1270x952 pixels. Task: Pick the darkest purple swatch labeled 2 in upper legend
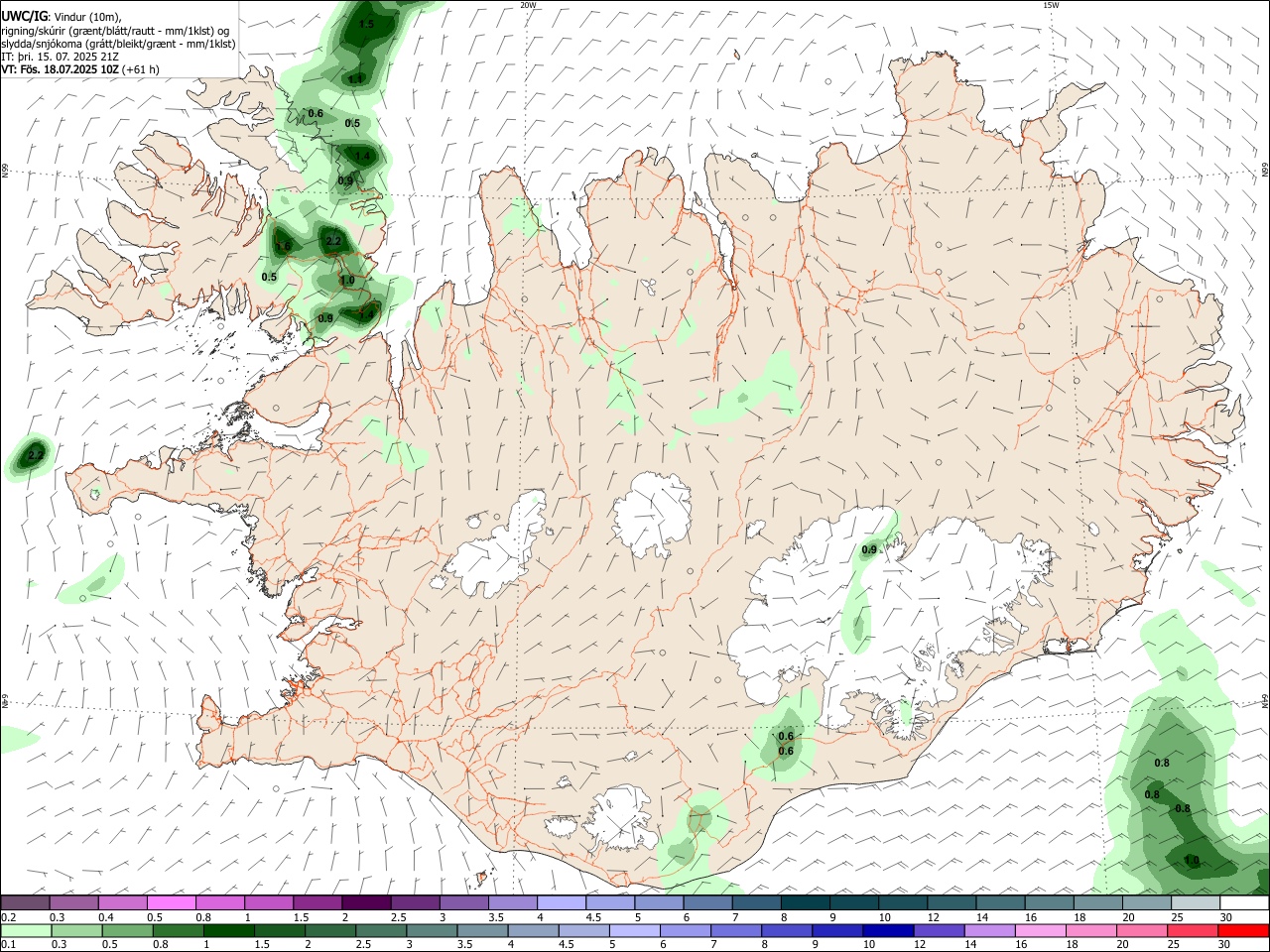(365, 903)
